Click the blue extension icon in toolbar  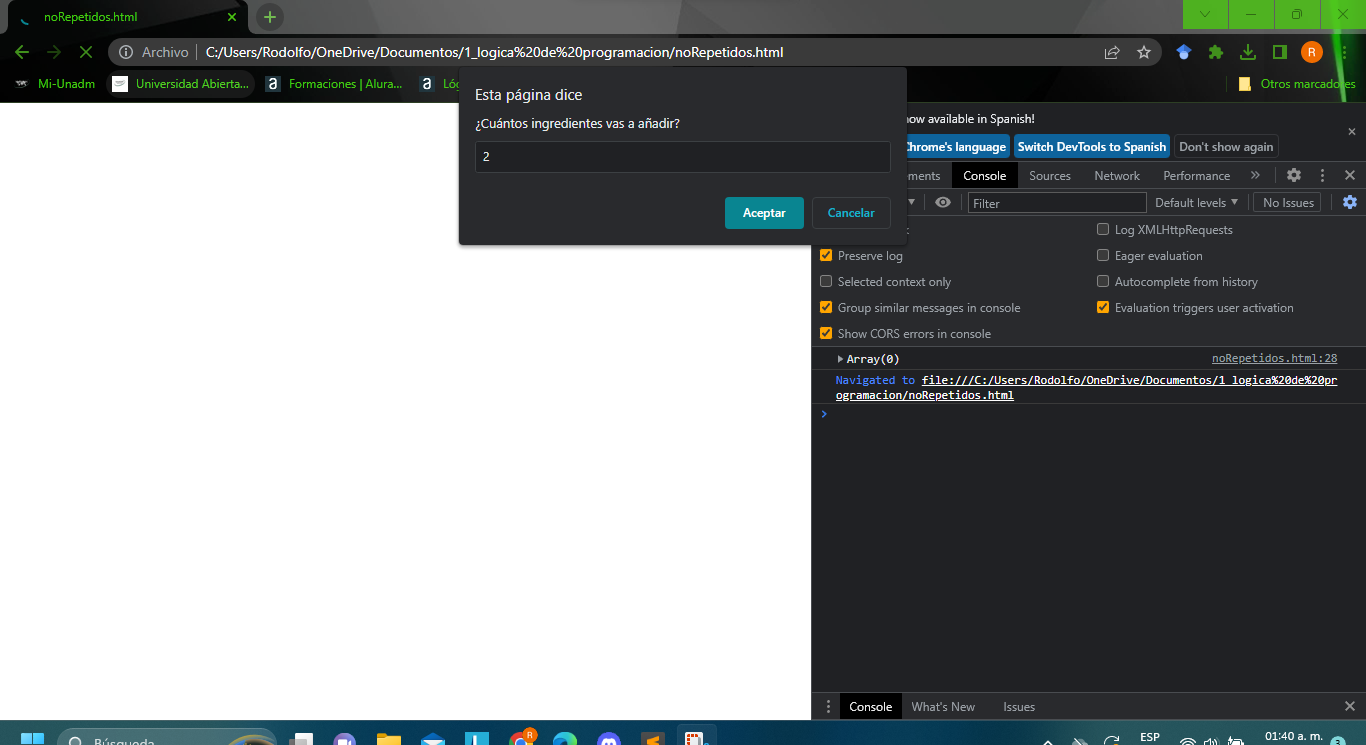(x=1184, y=52)
